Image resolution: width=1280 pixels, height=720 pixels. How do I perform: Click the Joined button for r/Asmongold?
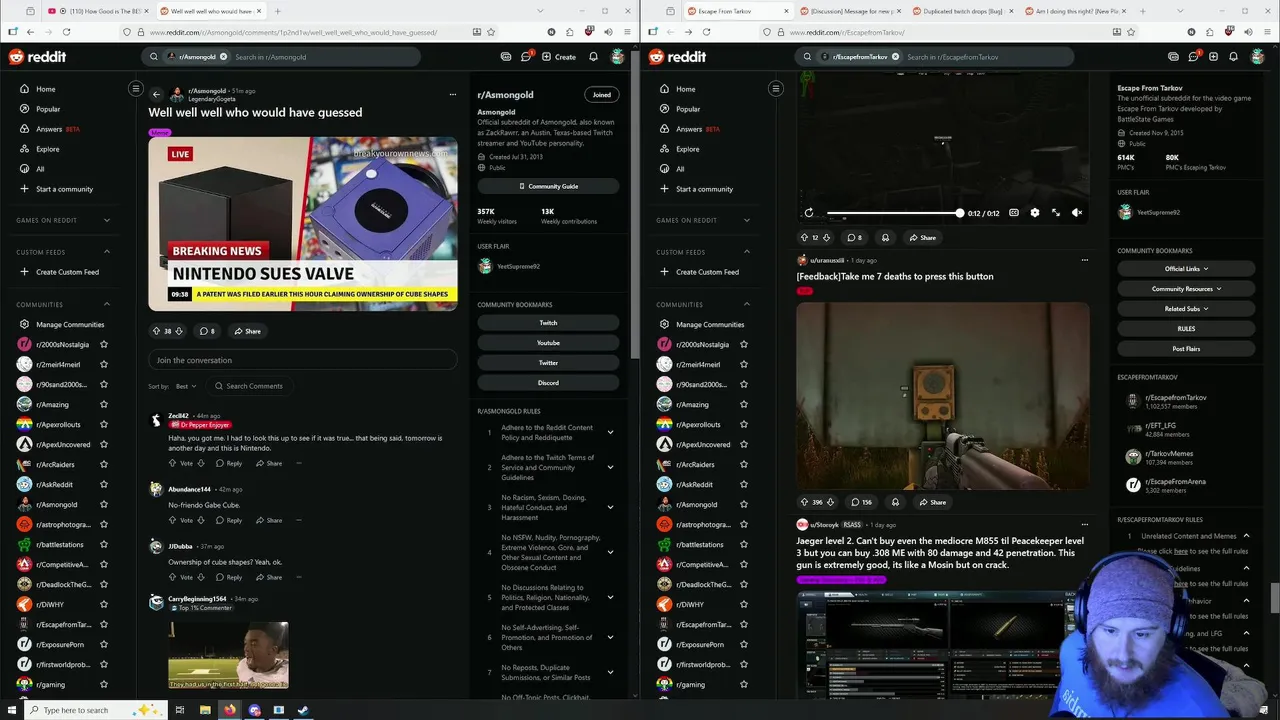click(601, 95)
